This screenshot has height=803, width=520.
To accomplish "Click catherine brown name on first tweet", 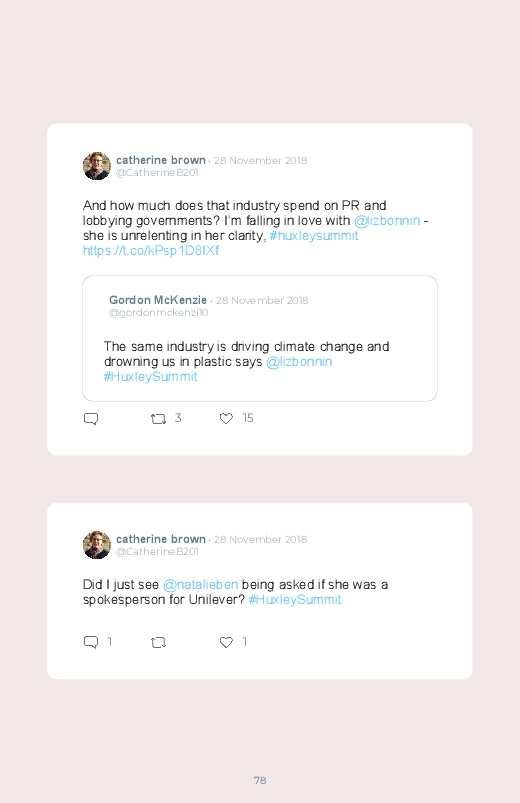I will (x=161, y=160).
